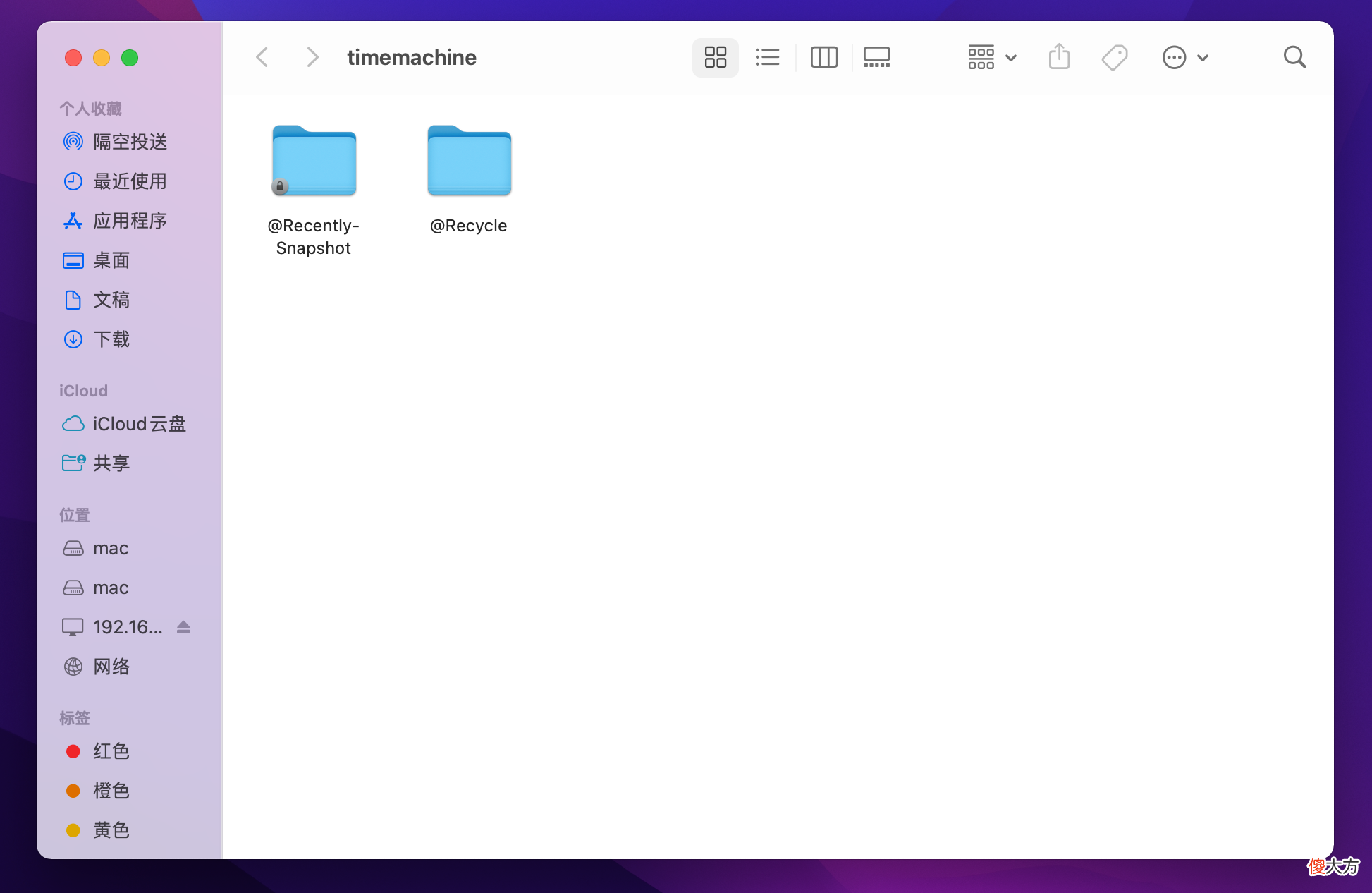Screen dimensions: 1372x893
Task: Open 网络 (Network) in sidebar
Action: (97, 667)
